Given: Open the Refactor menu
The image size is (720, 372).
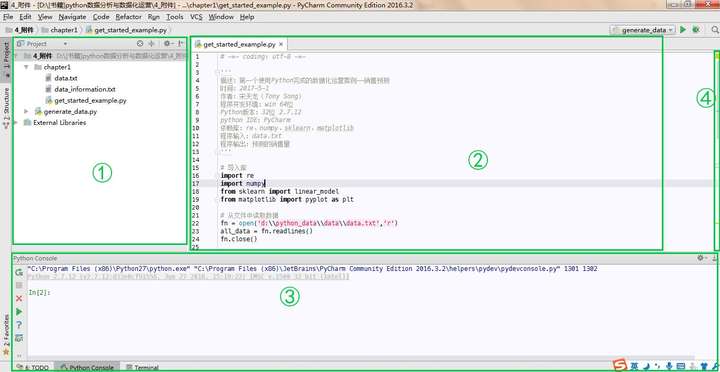Looking at the screenshot, I should (x=129, y=17).
